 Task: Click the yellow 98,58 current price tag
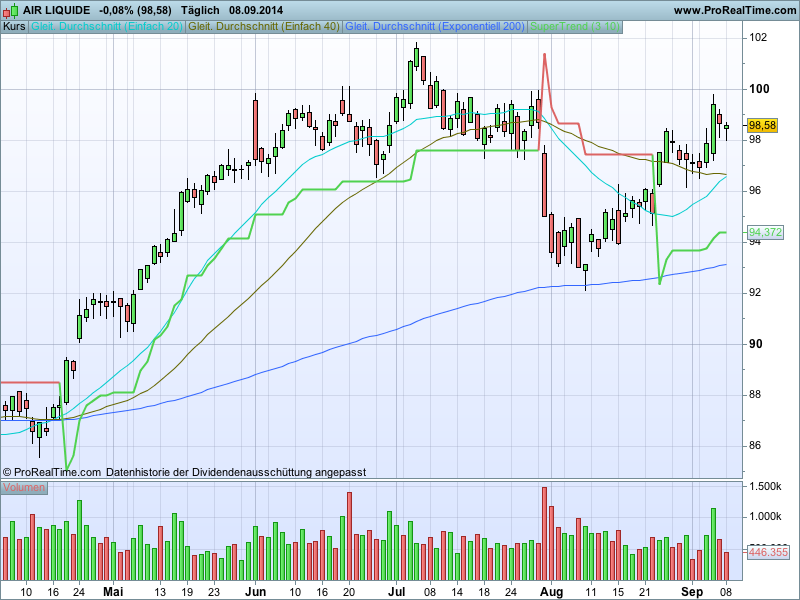(x=762, y=126)
